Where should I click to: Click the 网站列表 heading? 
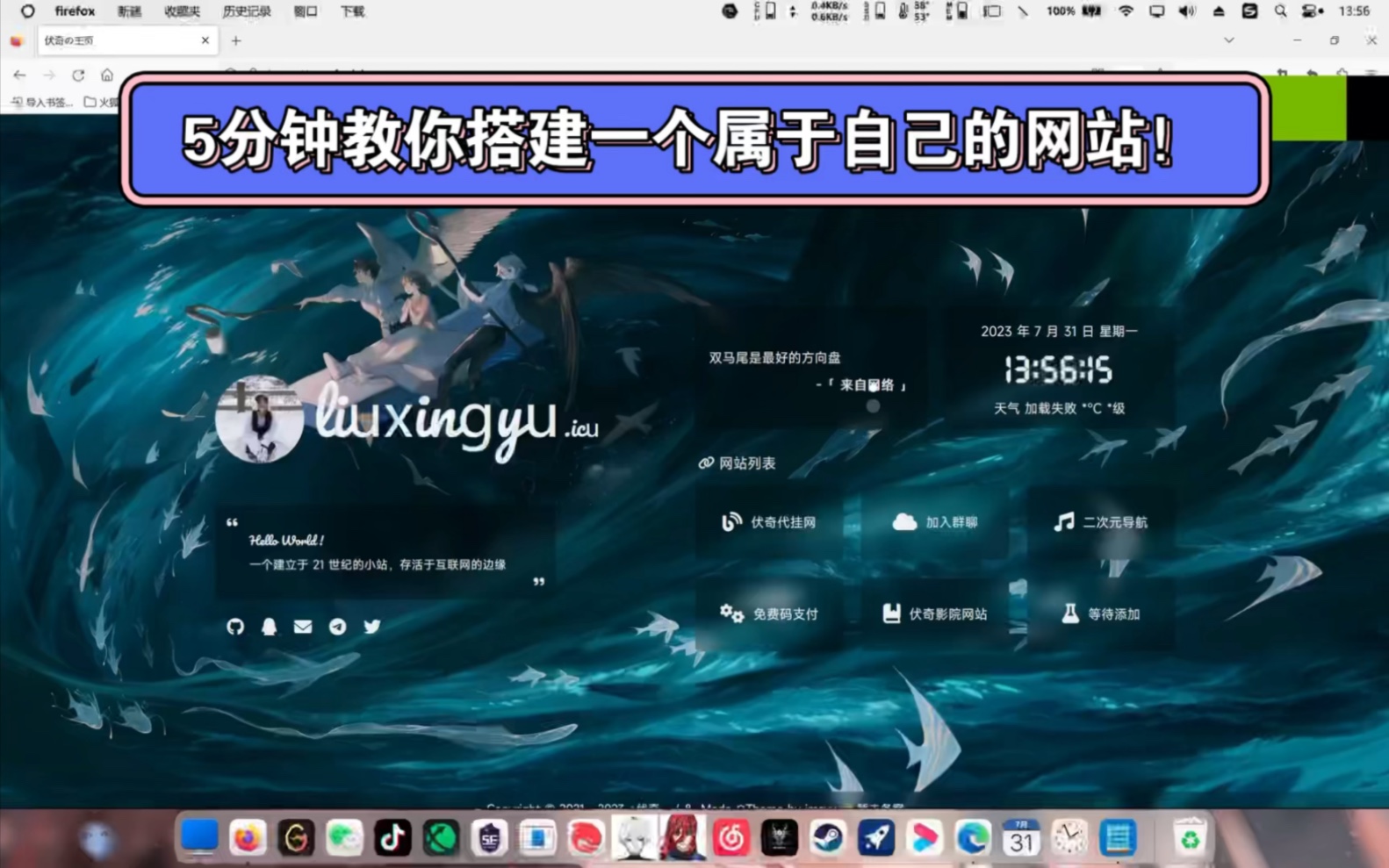coord(738,463)
